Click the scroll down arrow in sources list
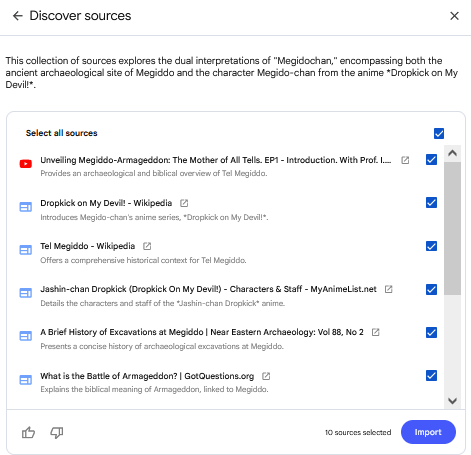The width and height of the screenshot is (471, 455). coord(452,400)
